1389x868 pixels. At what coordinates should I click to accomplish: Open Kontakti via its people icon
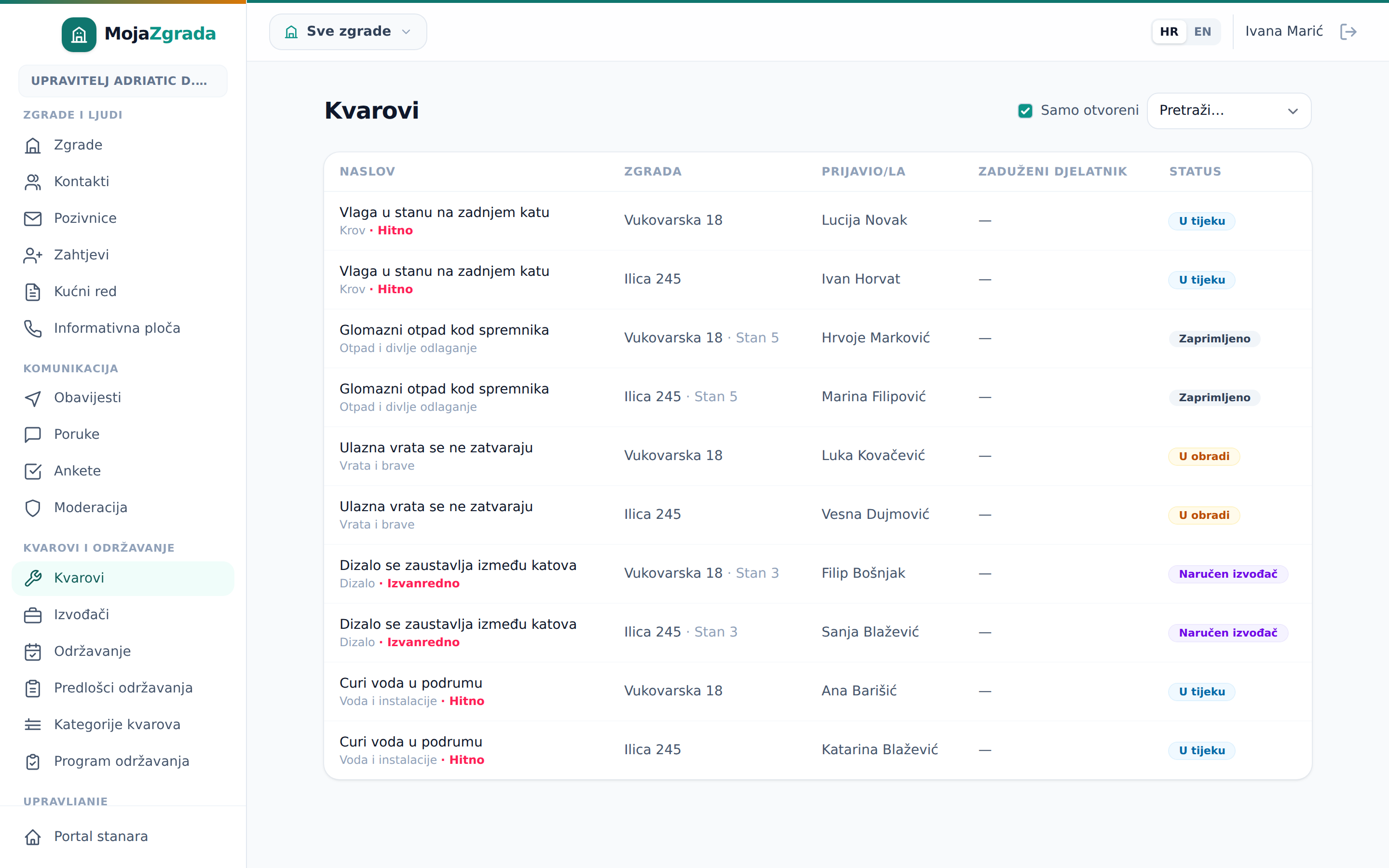click(33, 182)
